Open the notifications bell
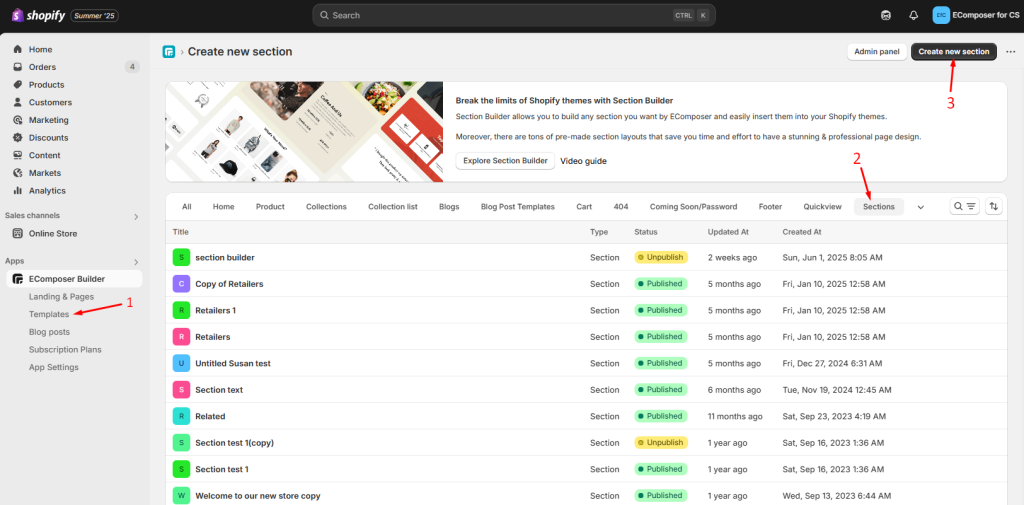Screen dimensions: 1024x505 pyautogui.click(x=914, y=16)
